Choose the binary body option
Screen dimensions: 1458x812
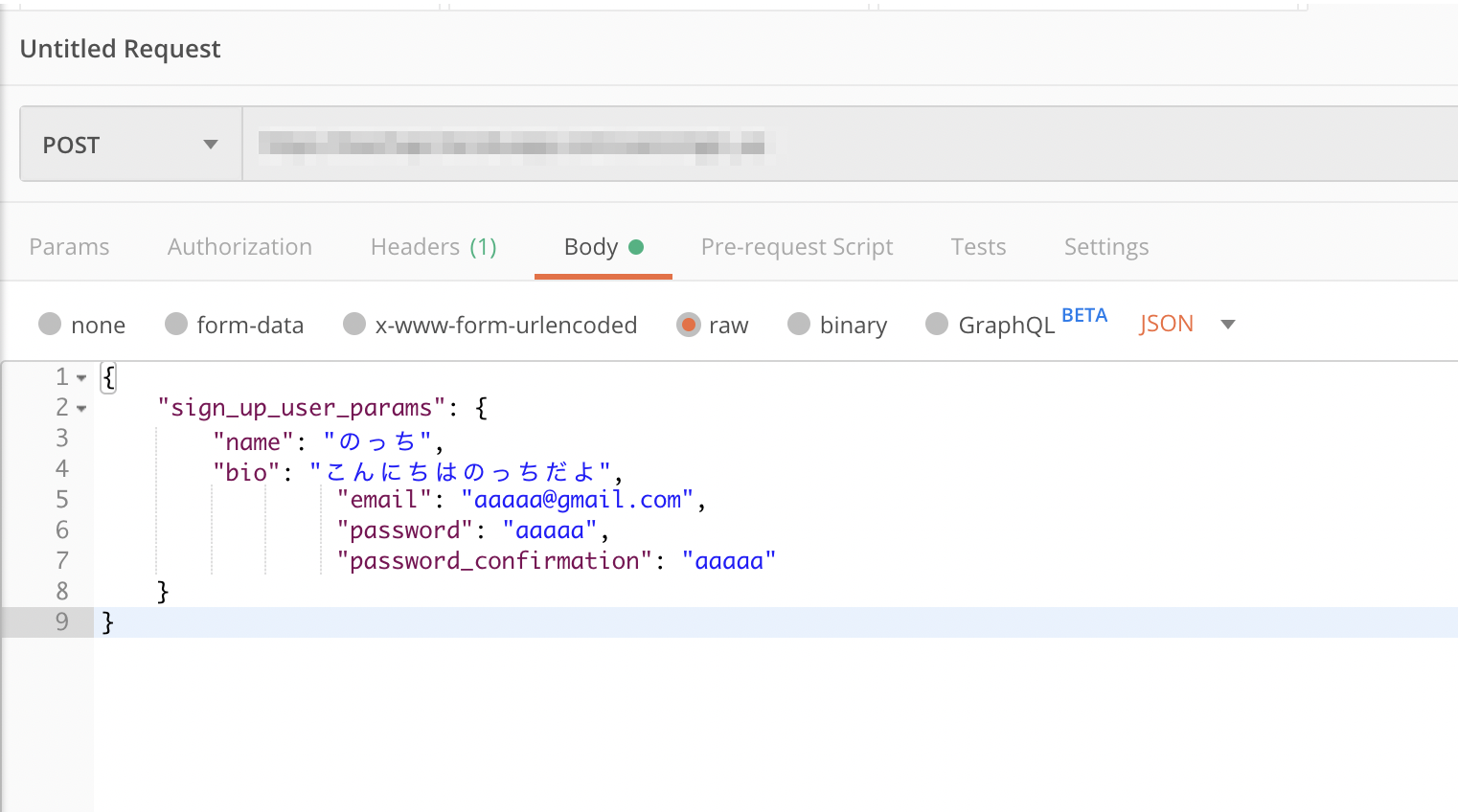click(799, 325)
